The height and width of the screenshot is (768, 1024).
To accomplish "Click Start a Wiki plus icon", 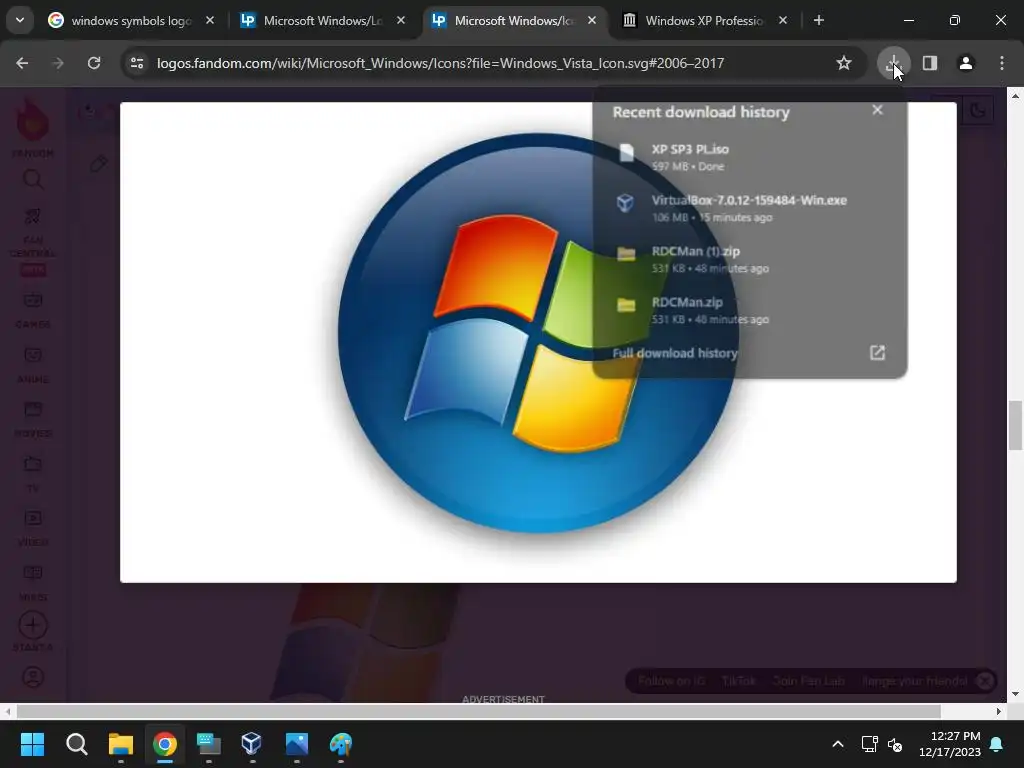I will pos(33,626).
